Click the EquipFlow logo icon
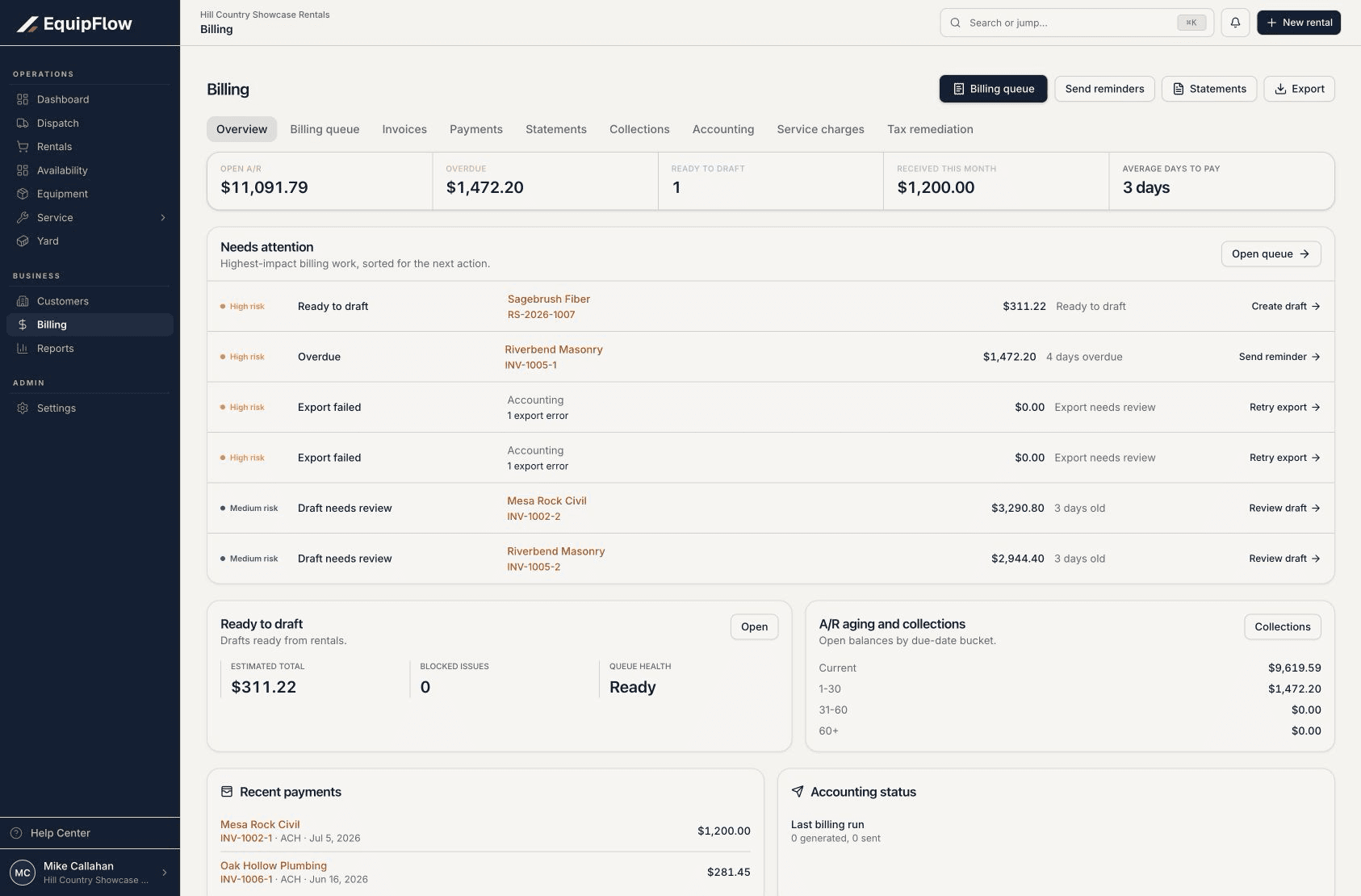1361x896 pixels. coord(27,24)
